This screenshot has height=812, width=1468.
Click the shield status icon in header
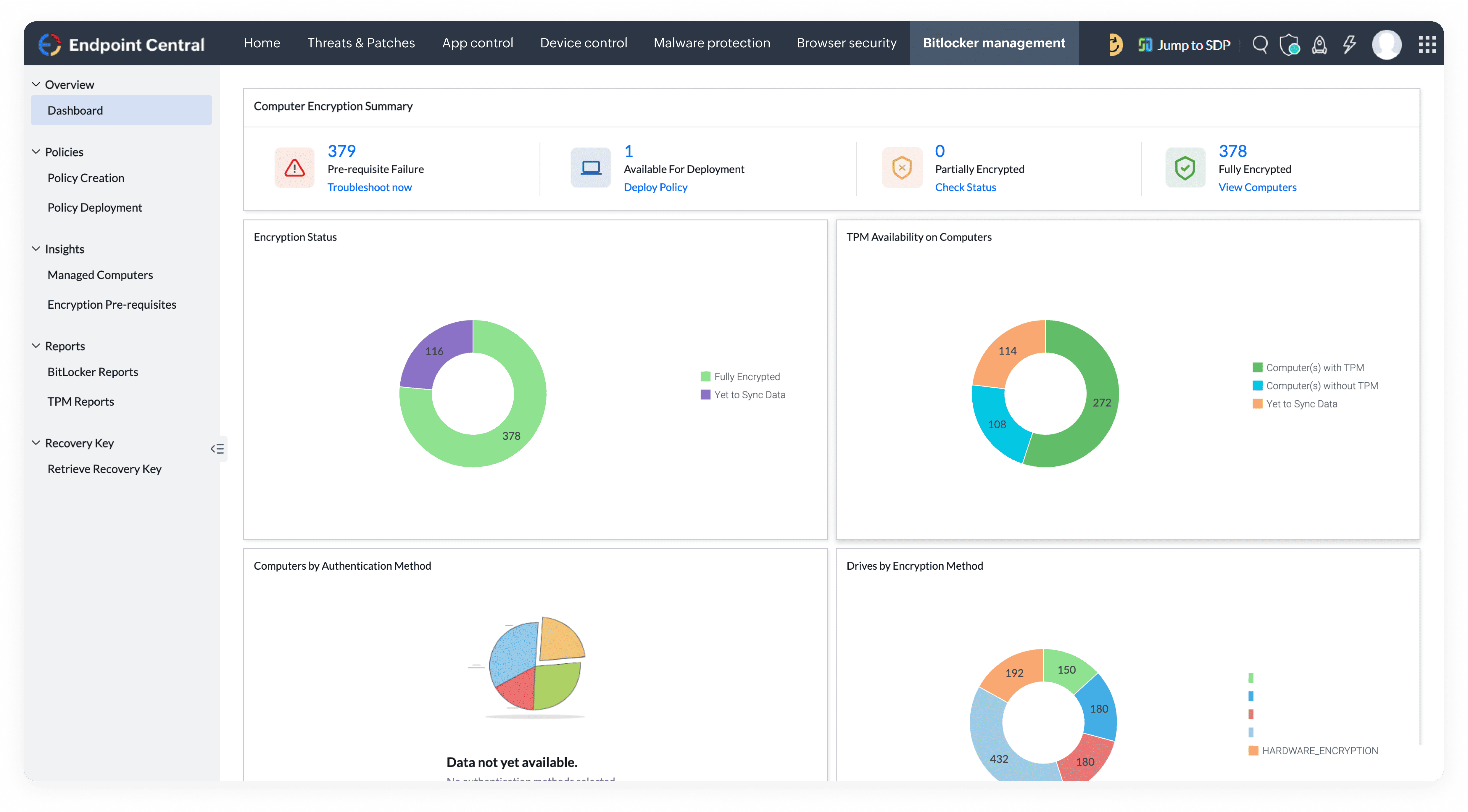point(1289,44)
